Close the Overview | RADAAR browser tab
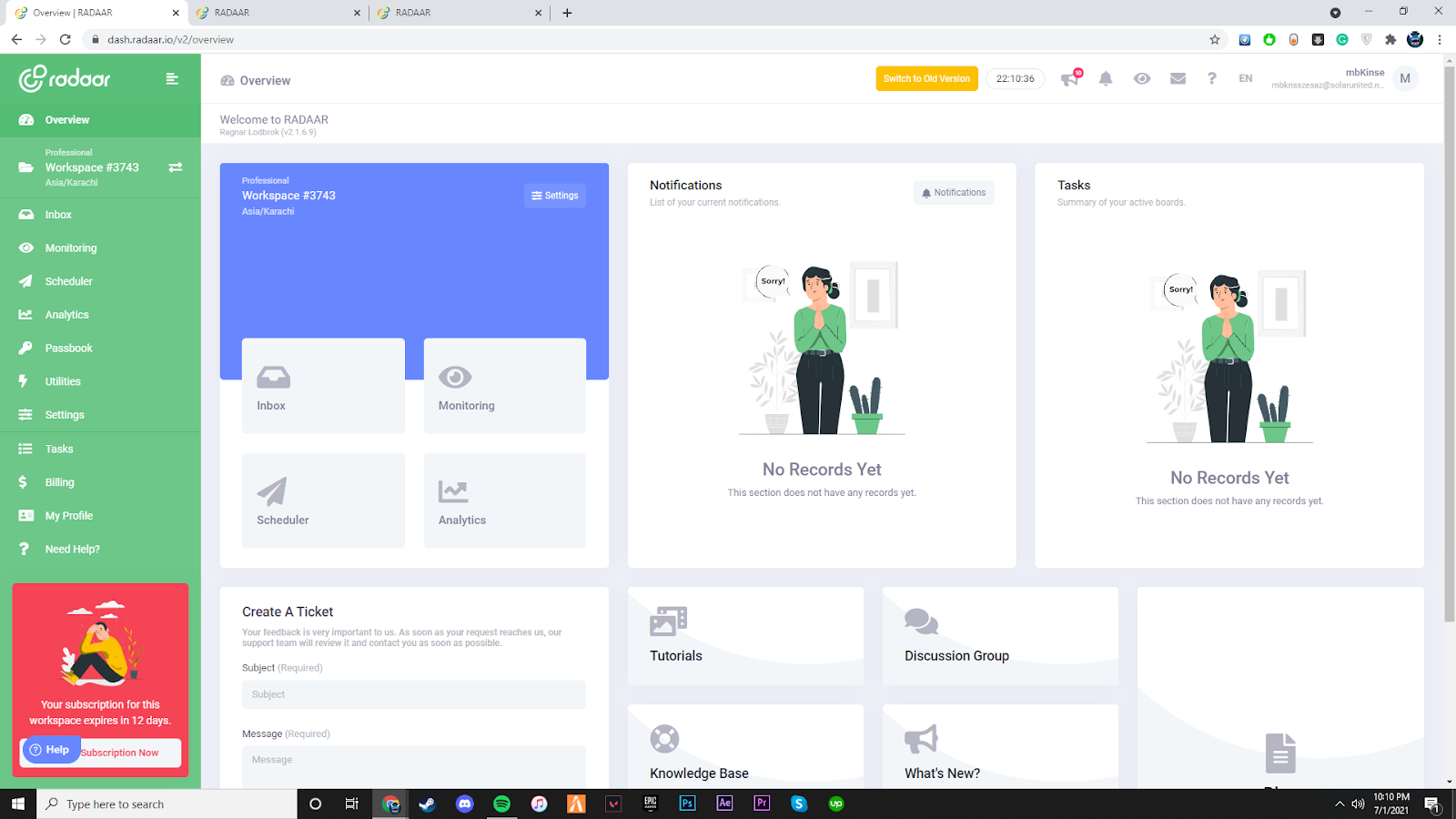This screenshot has height=819, width=1456. tap(176, 13)
